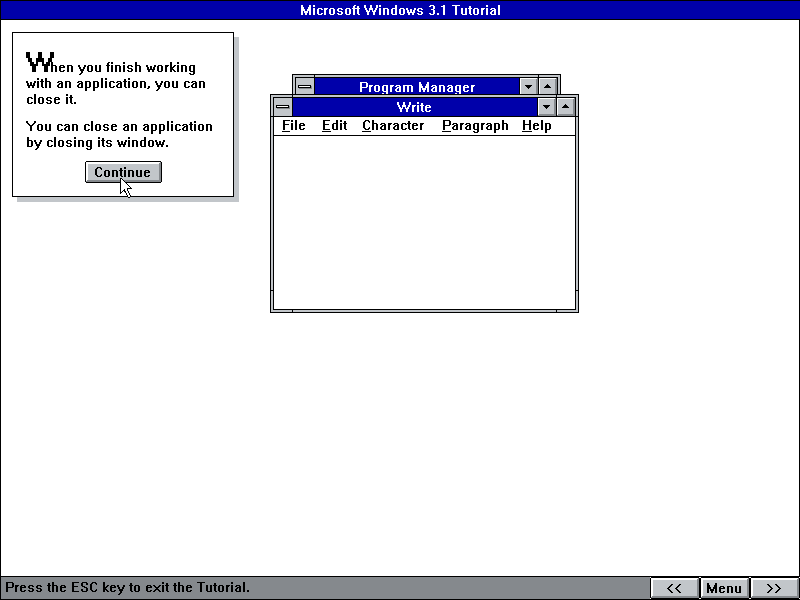
Task: Maximize the Program Manager window
Action: point(547,86)
